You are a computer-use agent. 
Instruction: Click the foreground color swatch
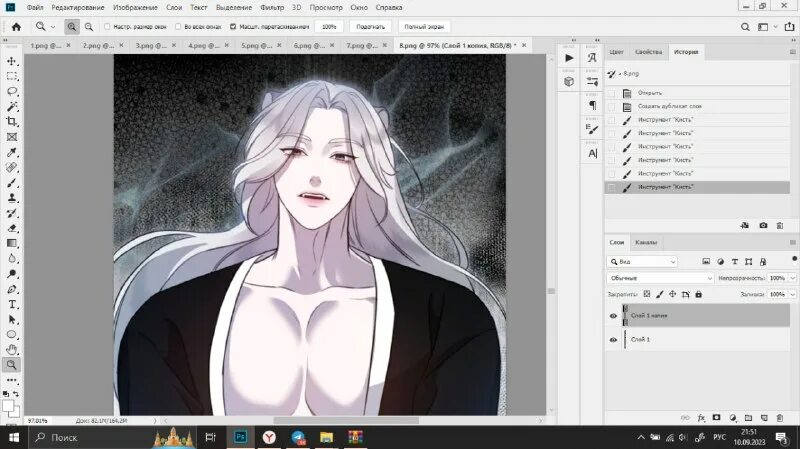pos(8,407)
